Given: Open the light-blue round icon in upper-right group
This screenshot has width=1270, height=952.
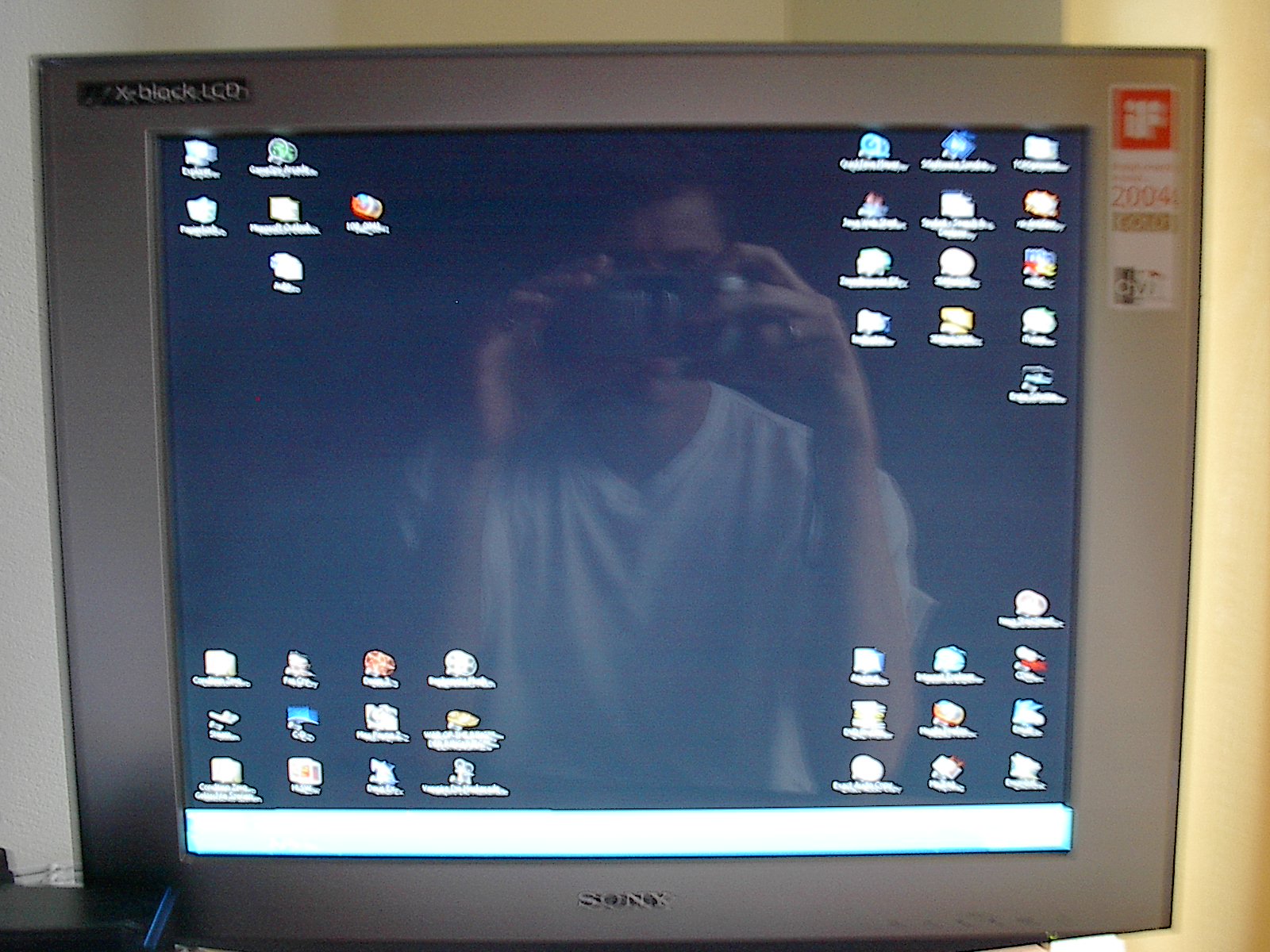Looking at the screenshot, I should [x=873, y=147].
